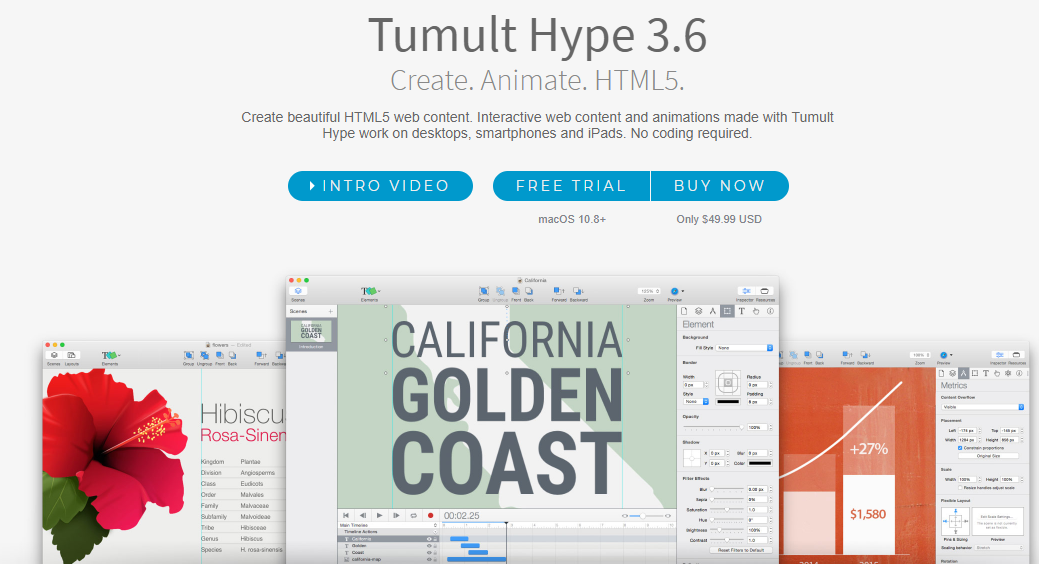Screen dimensions: 1039x564
Task: Toggle visibility of the Golden timeline layer
Action: (429, 546)
